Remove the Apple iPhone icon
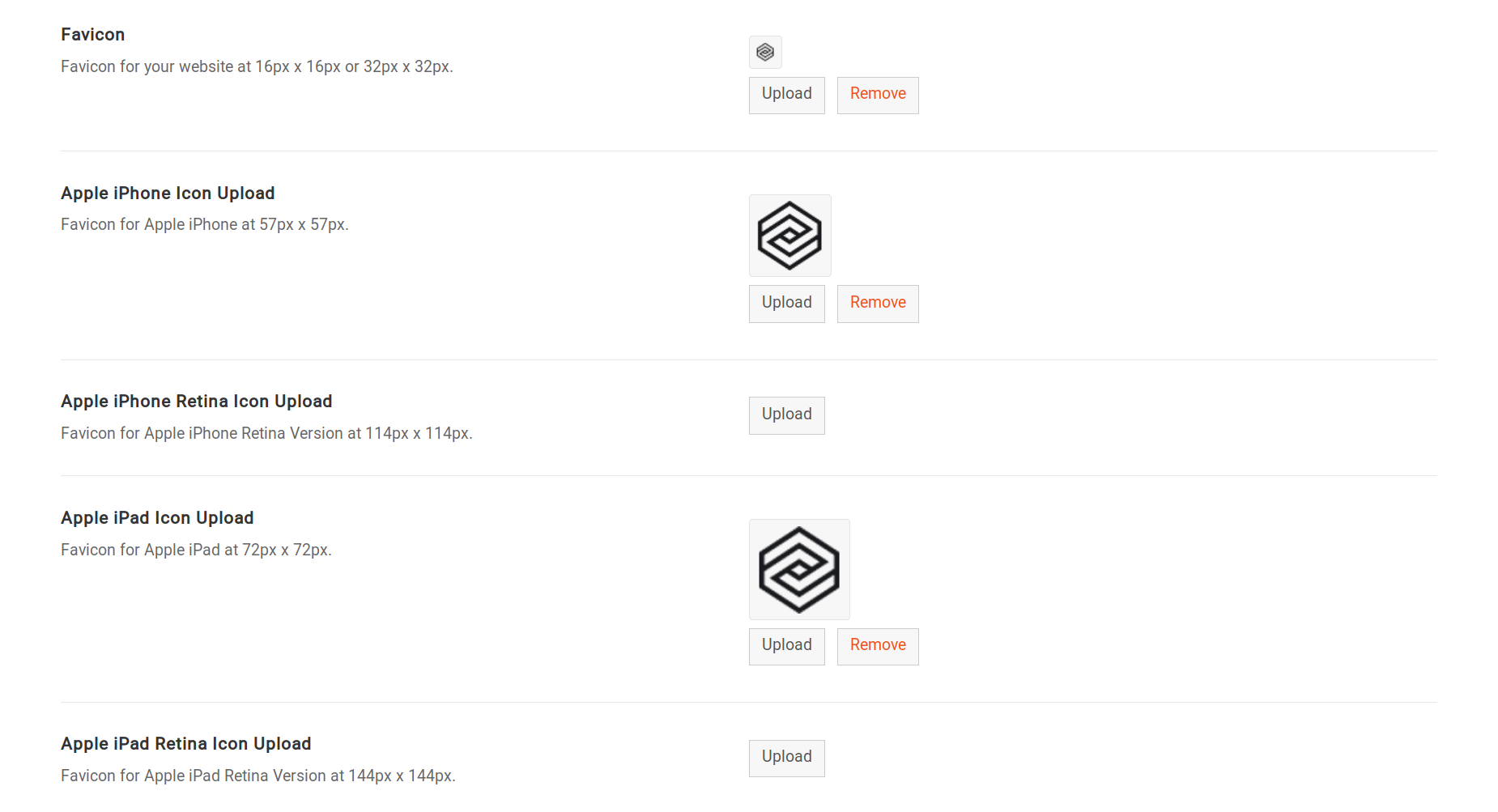 [x=878, y=304]
